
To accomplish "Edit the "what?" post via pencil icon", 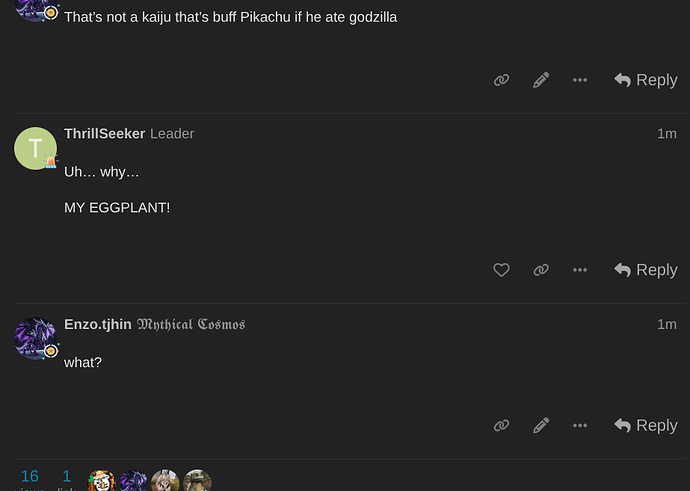I will click(x=541, y=425).
